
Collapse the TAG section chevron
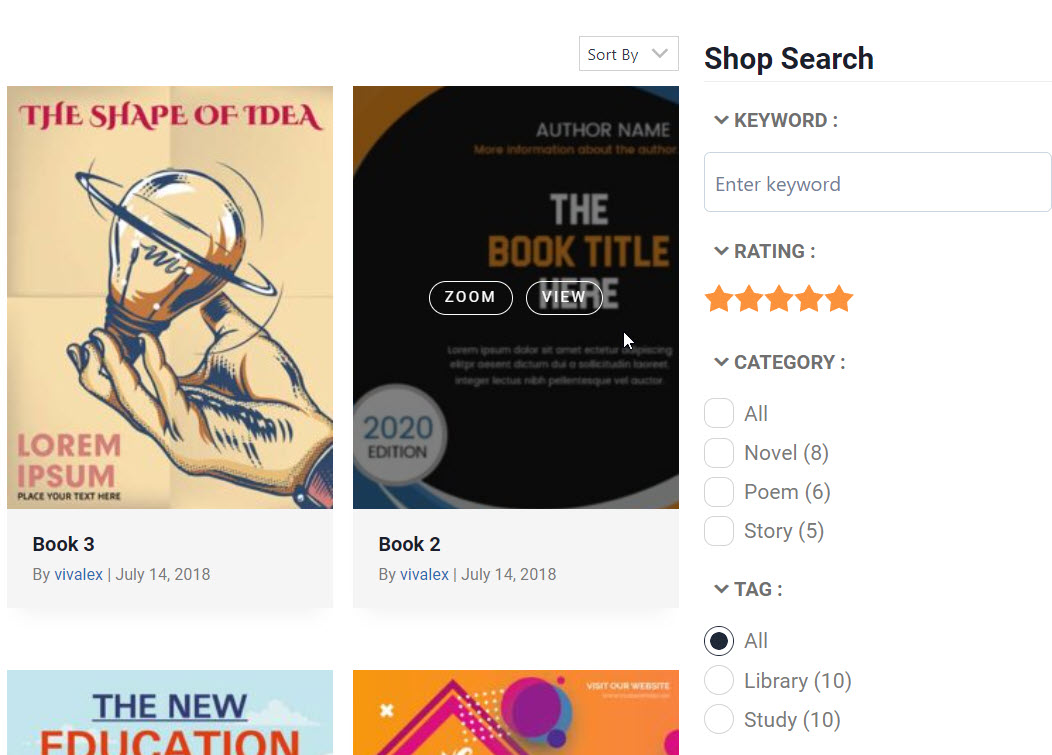(x=721, y=589)
